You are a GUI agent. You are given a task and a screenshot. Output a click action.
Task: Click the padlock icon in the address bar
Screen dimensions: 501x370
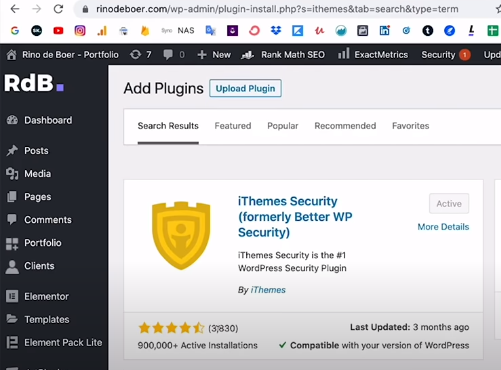coord(85,9)
